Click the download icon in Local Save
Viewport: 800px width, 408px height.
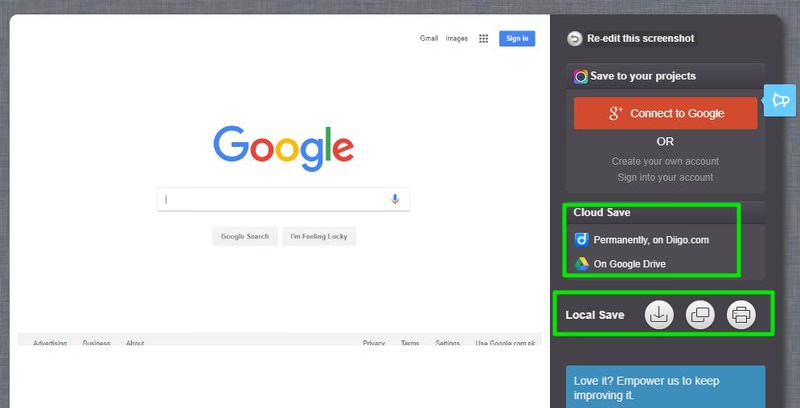tap(659, 315)
